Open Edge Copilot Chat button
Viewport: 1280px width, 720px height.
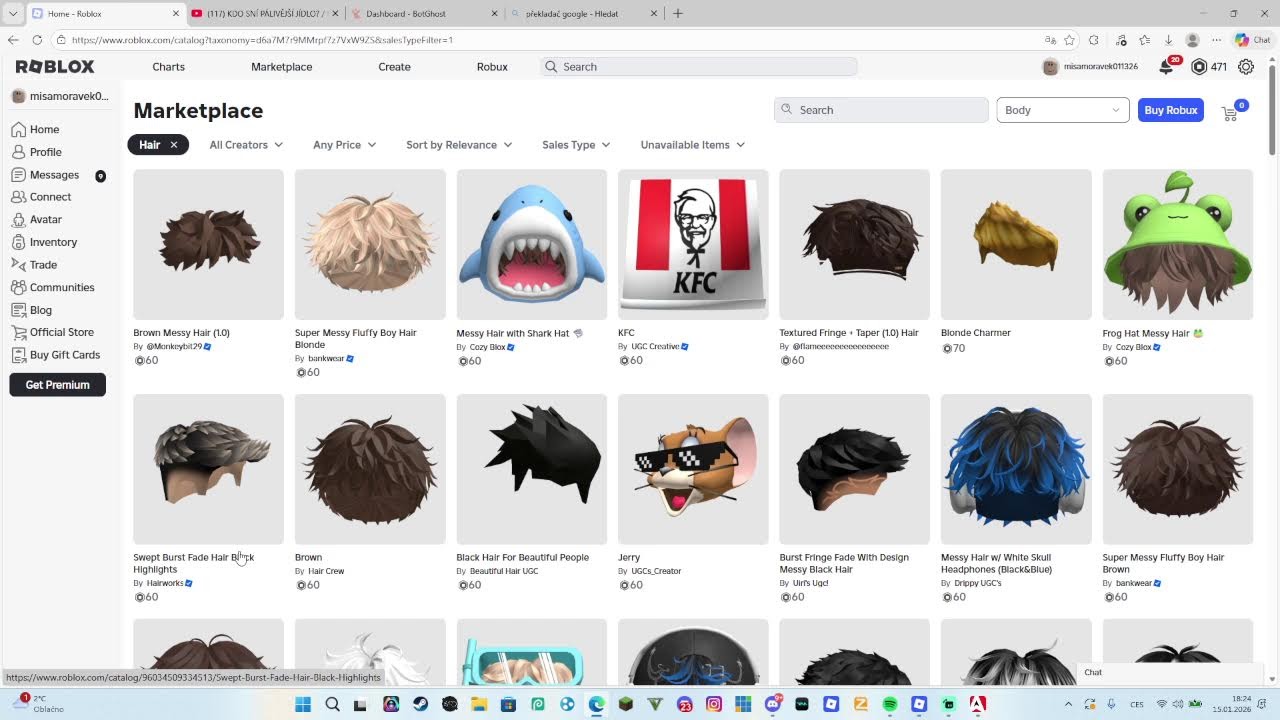click(x=1254, y=40)
